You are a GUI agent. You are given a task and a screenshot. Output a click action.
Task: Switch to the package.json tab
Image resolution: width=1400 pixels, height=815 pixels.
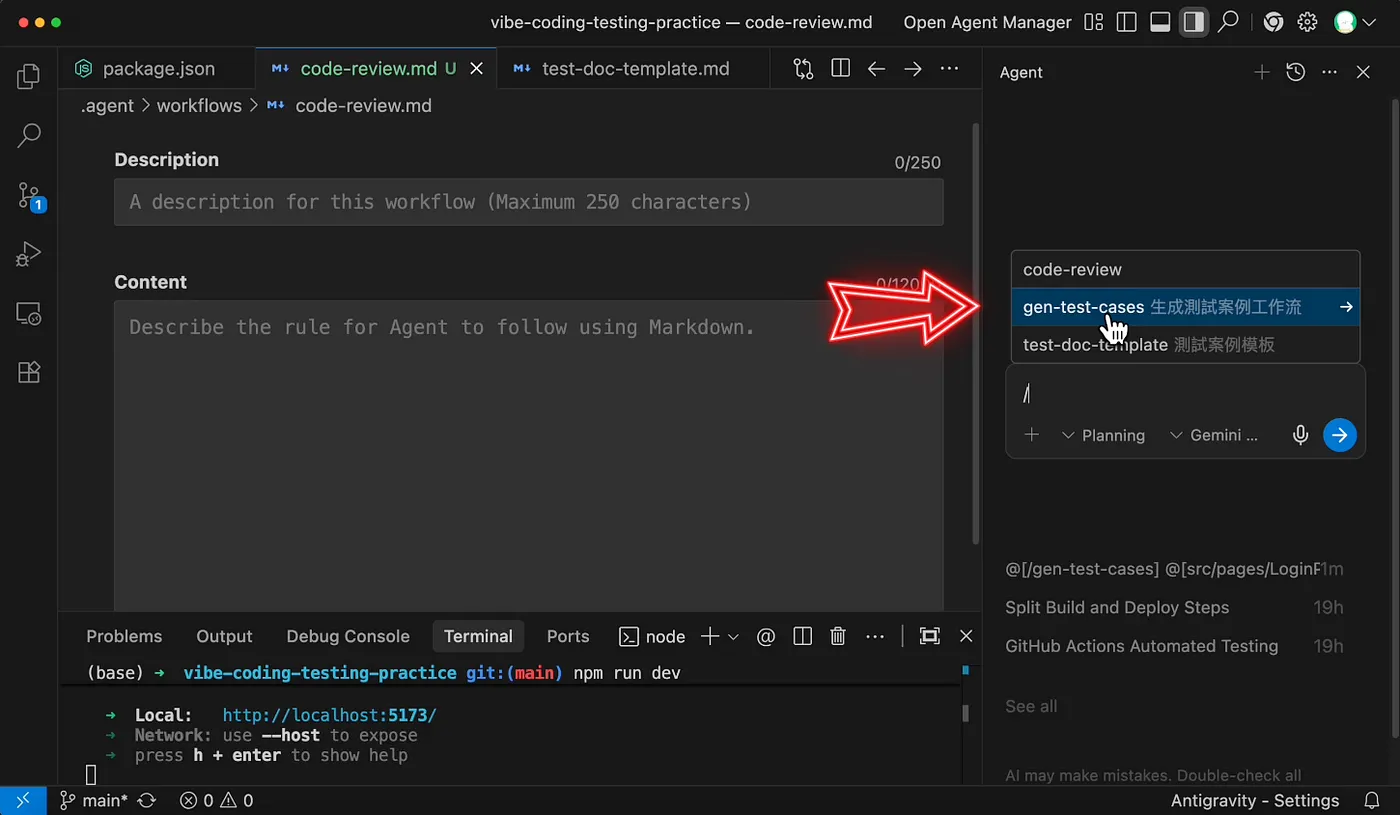click(157, 69)
